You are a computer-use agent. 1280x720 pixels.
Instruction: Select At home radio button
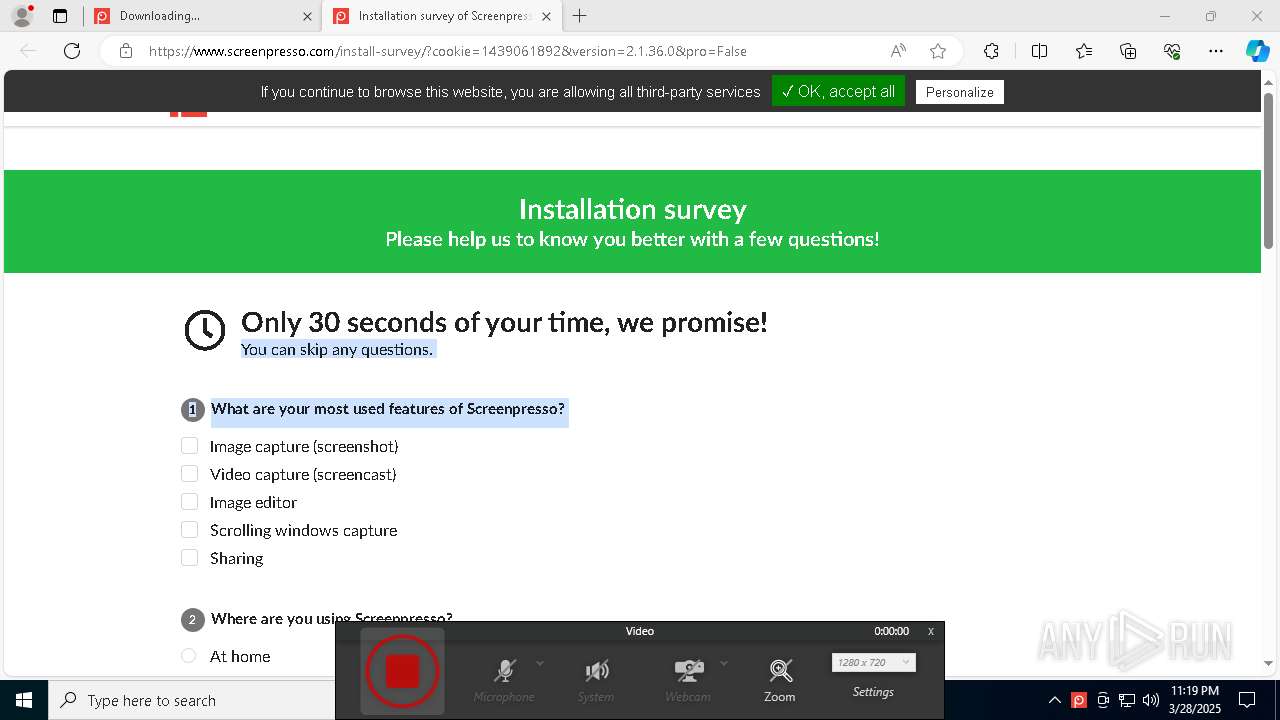[189, 656]
